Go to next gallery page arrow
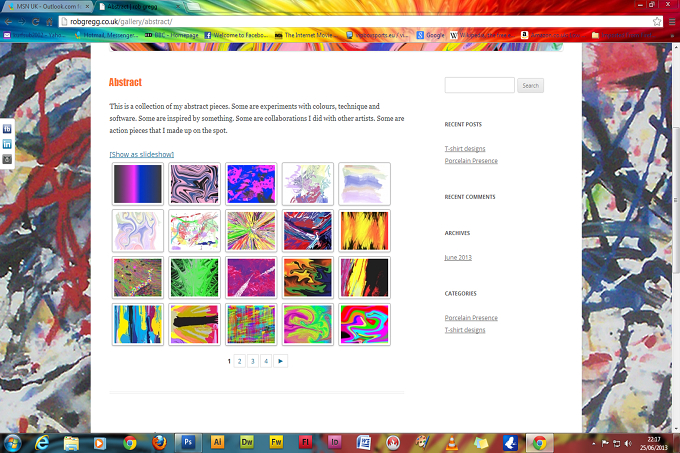 [x=281, y=361]
